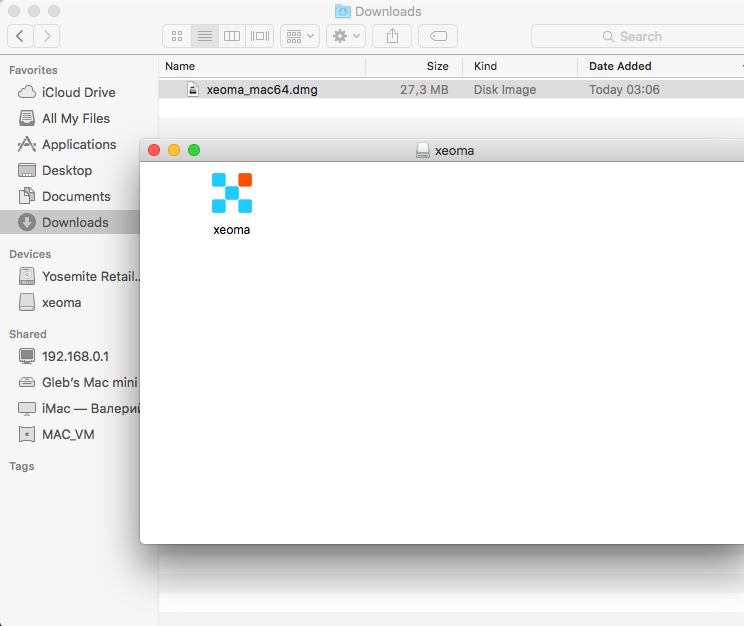744x626 pixels.
Task: Click the Yosemite Retail hard drive icon
Action: pos(27,276)
